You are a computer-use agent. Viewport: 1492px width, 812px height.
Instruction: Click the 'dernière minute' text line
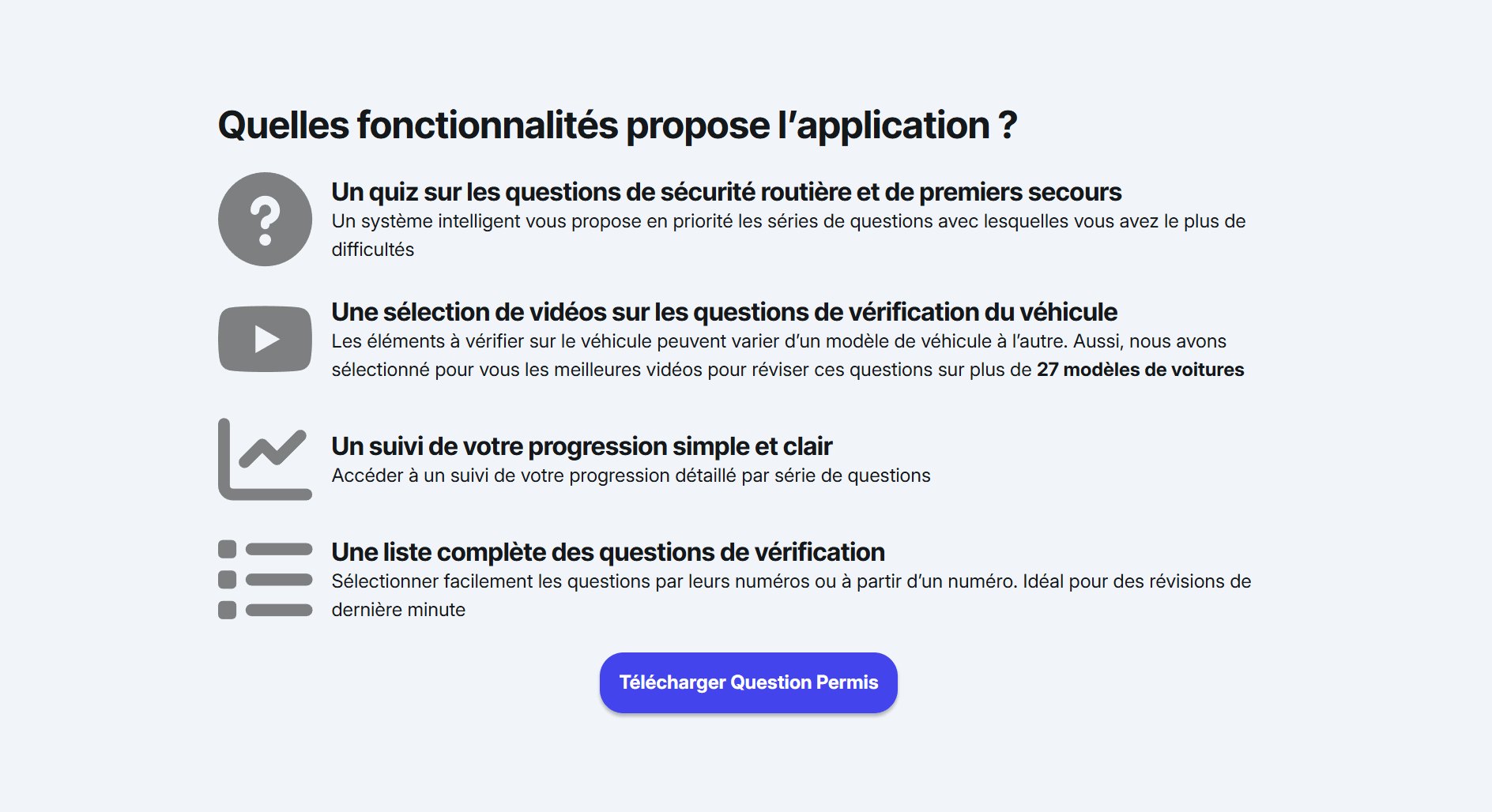pos(398,610)
